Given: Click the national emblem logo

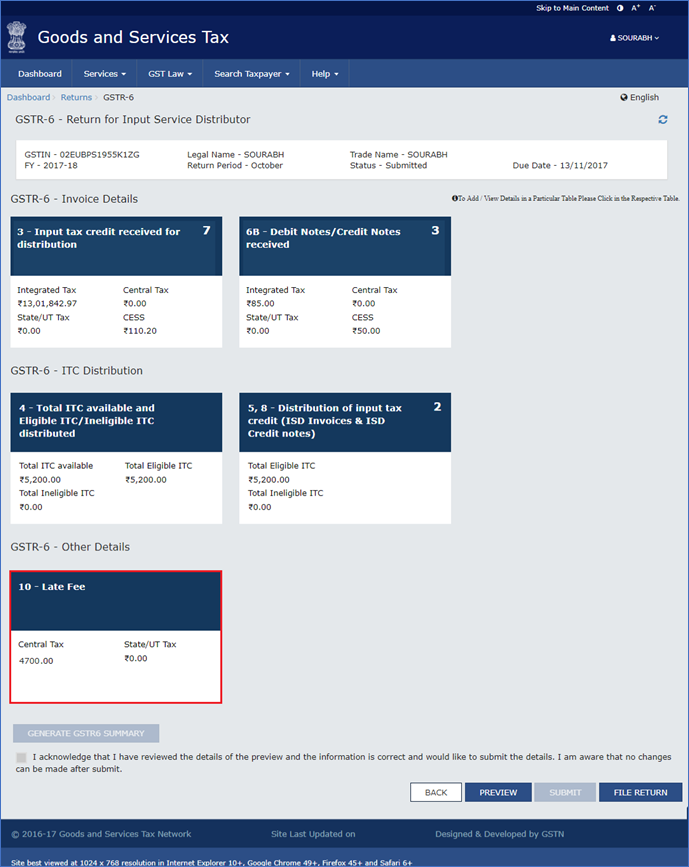Looking at the screenshot, I should click(x=17, y=38).
